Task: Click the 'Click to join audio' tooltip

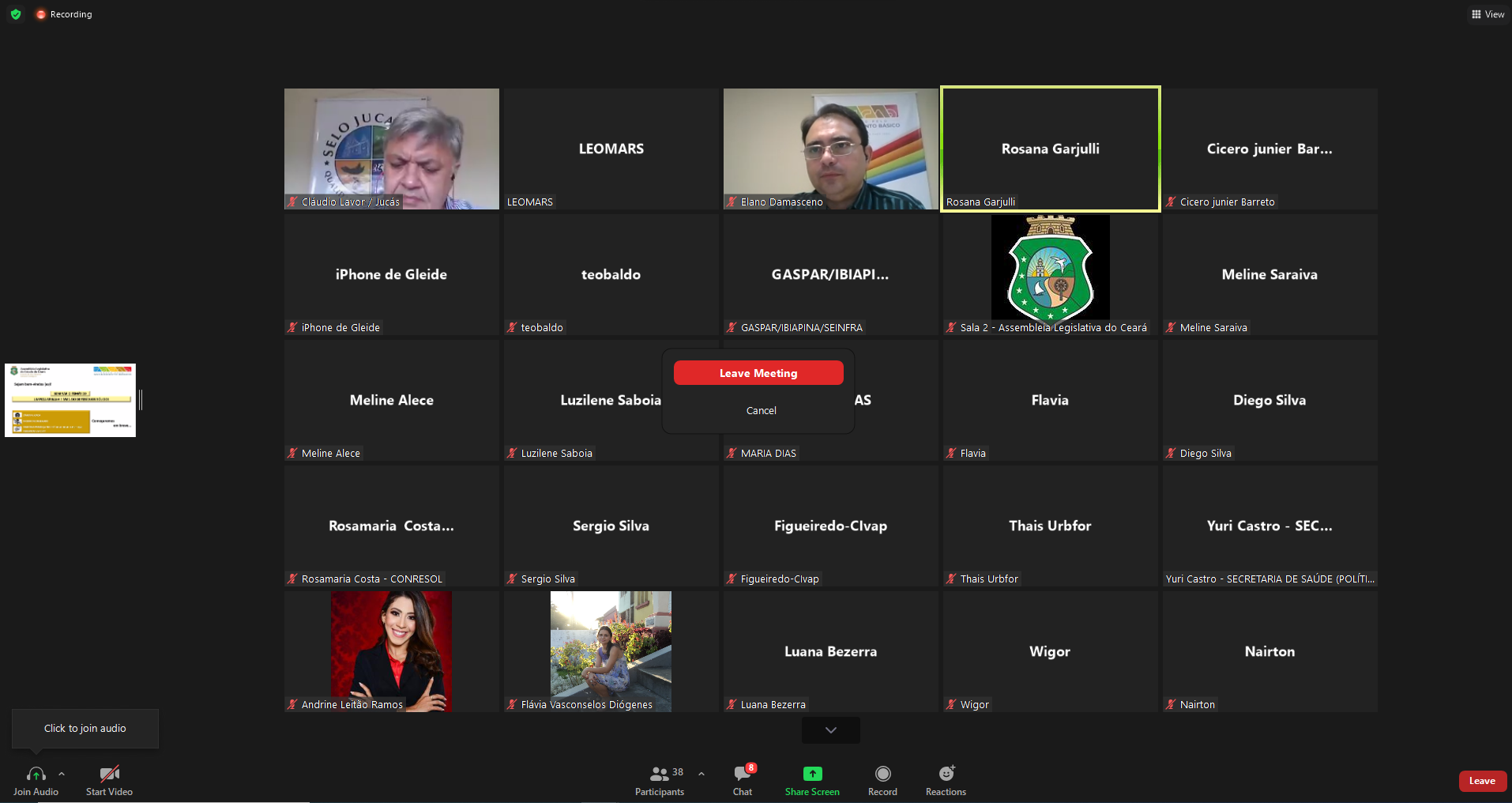Action: click(85, 728)
